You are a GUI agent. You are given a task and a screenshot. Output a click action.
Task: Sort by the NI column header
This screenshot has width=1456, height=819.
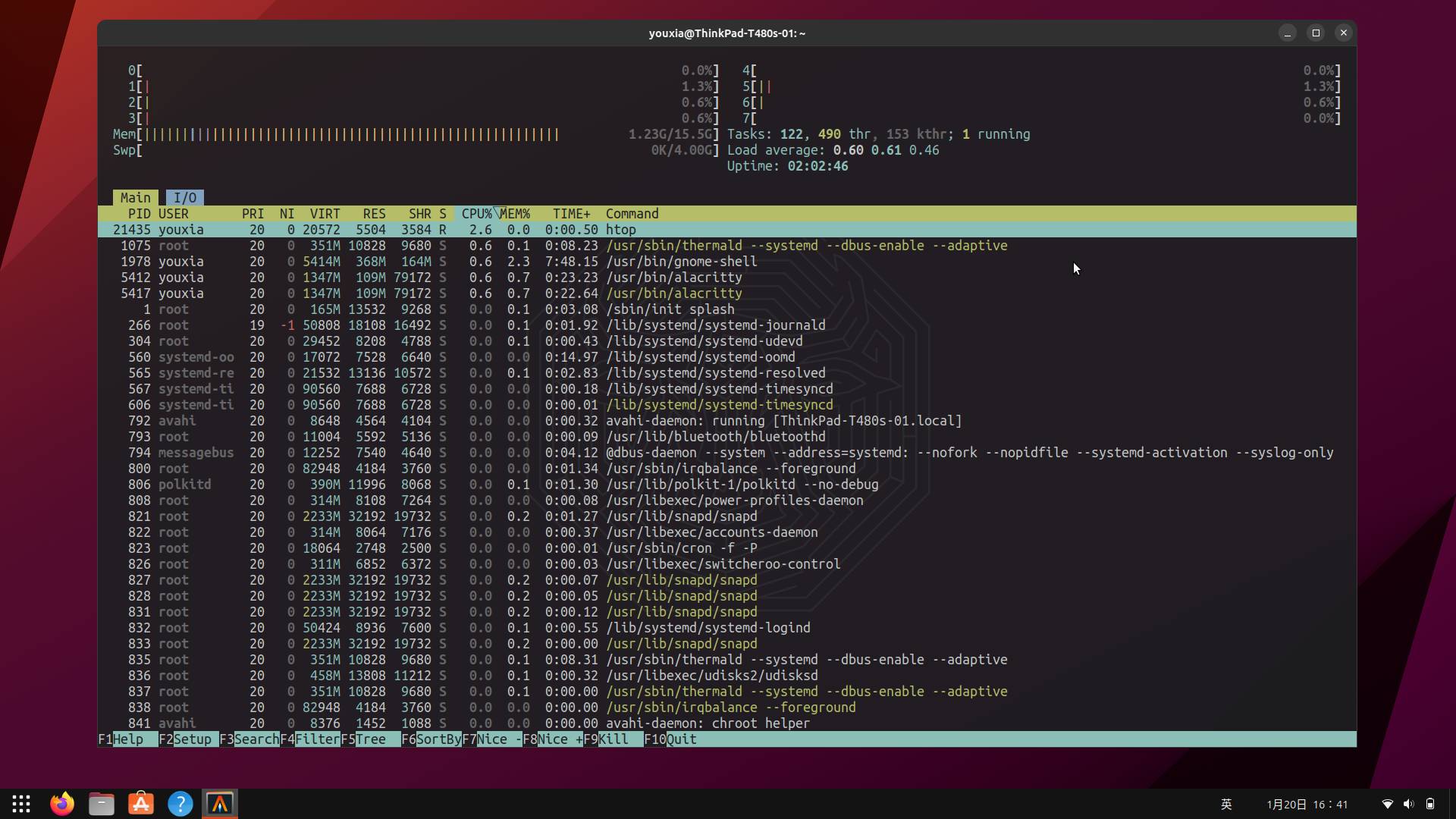pos(287,214)
